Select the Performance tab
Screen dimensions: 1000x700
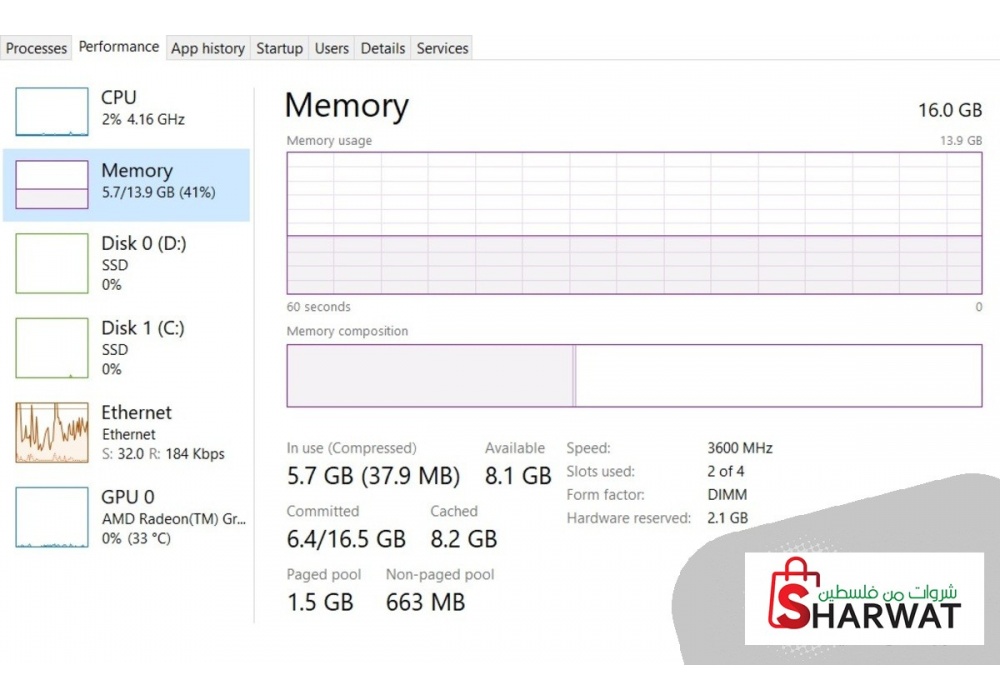tap(119, 47)
